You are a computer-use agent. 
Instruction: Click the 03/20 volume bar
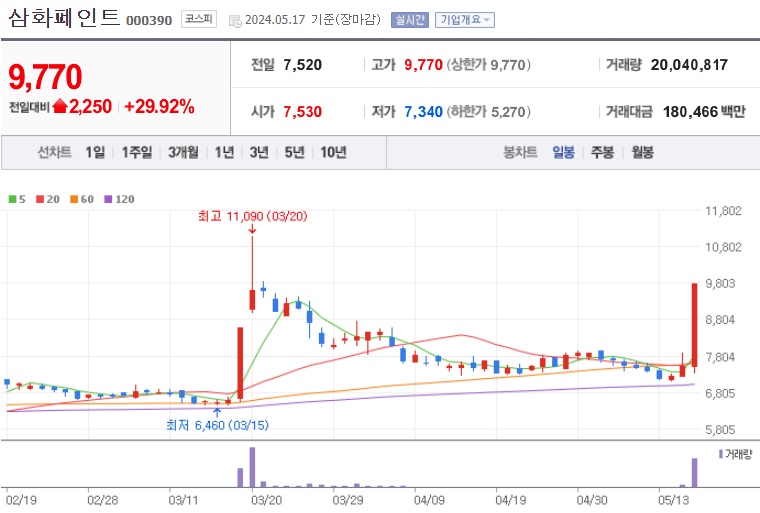coord(252,467)
